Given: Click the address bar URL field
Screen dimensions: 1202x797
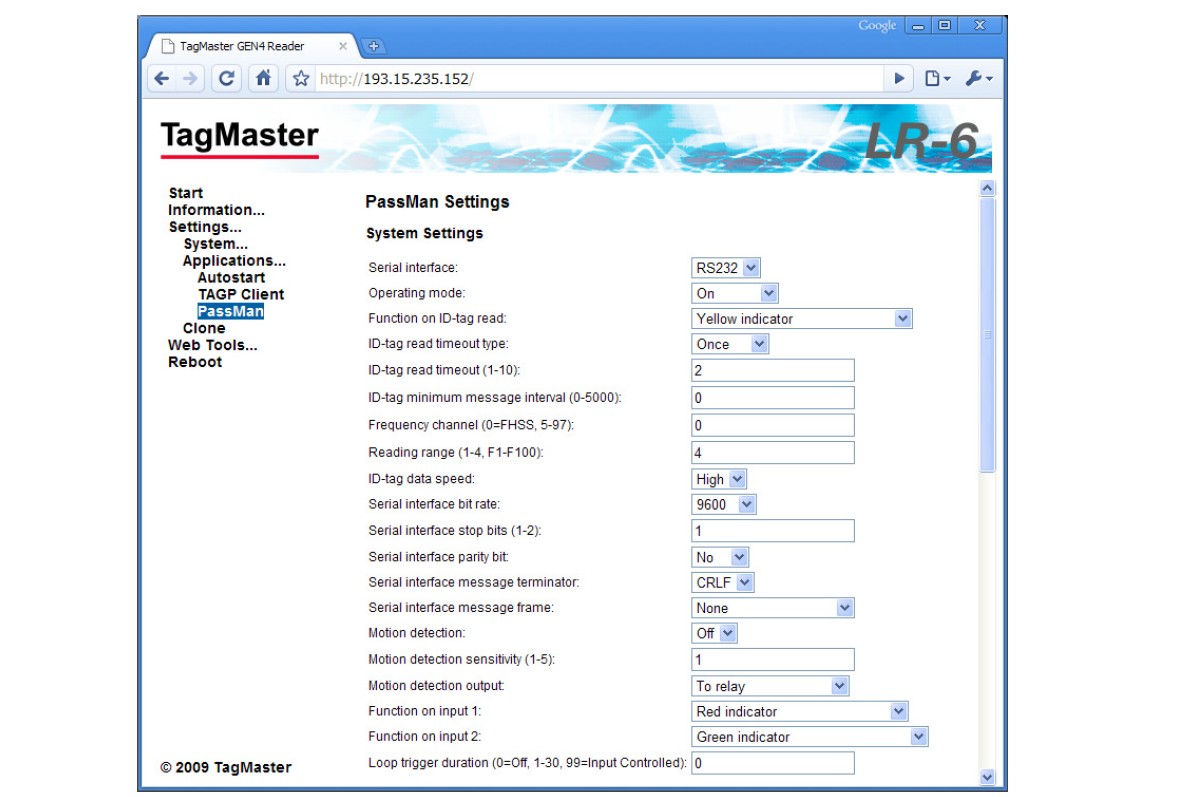Looking at the screenshot, I should pos(600,78).
